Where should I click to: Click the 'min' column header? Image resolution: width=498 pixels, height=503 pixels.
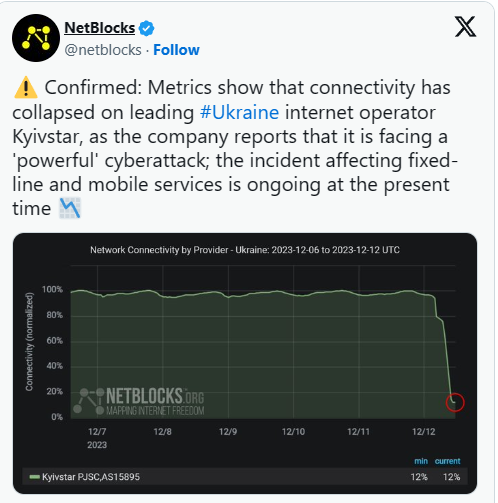(x=421, y=461)
